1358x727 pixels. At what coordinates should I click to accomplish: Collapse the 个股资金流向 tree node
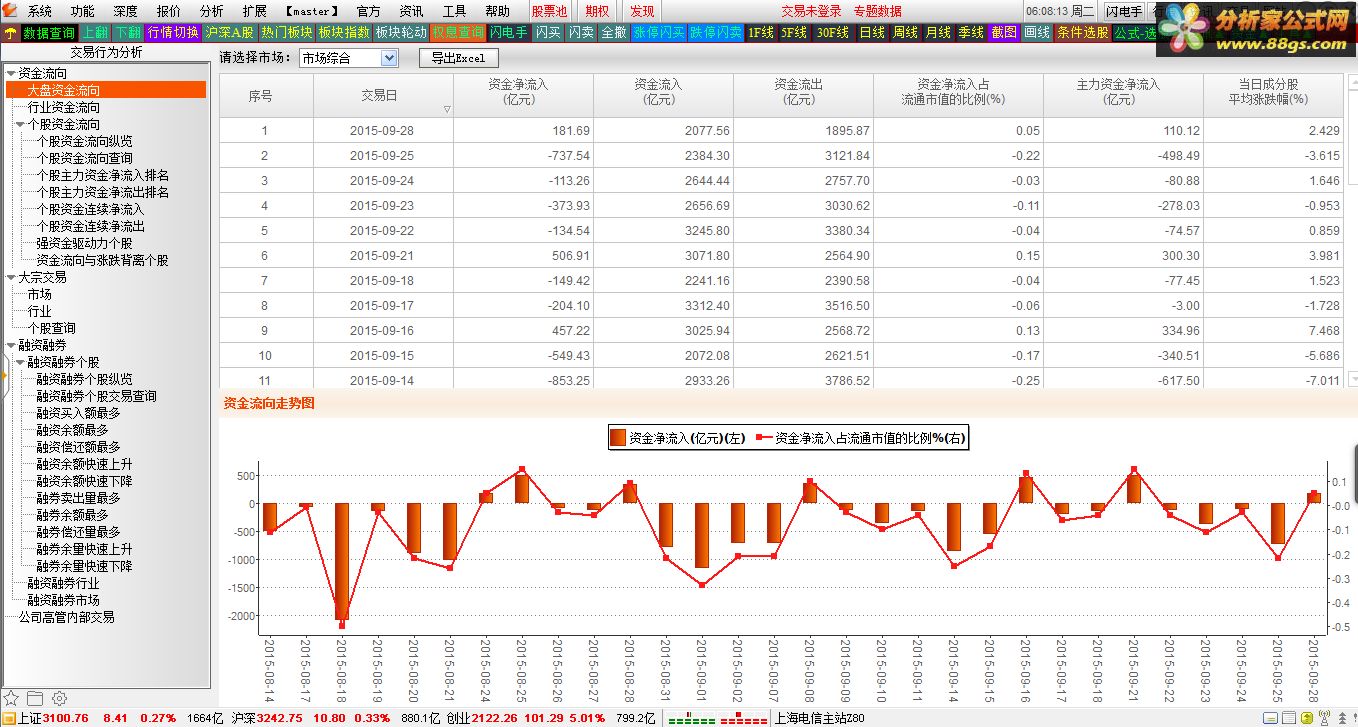(x=20, y=125)
